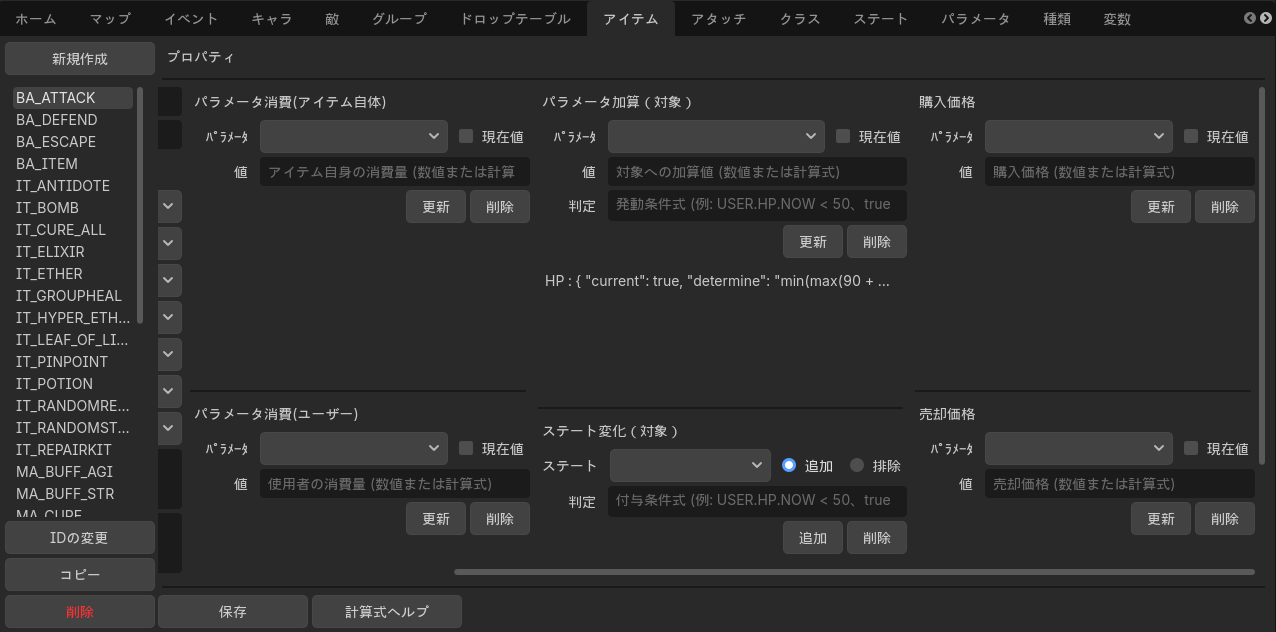The width and height of the screenshot is (1276, 632).
Task: Focus the 使用者の消費量 value field
Action: click(395, 484)
